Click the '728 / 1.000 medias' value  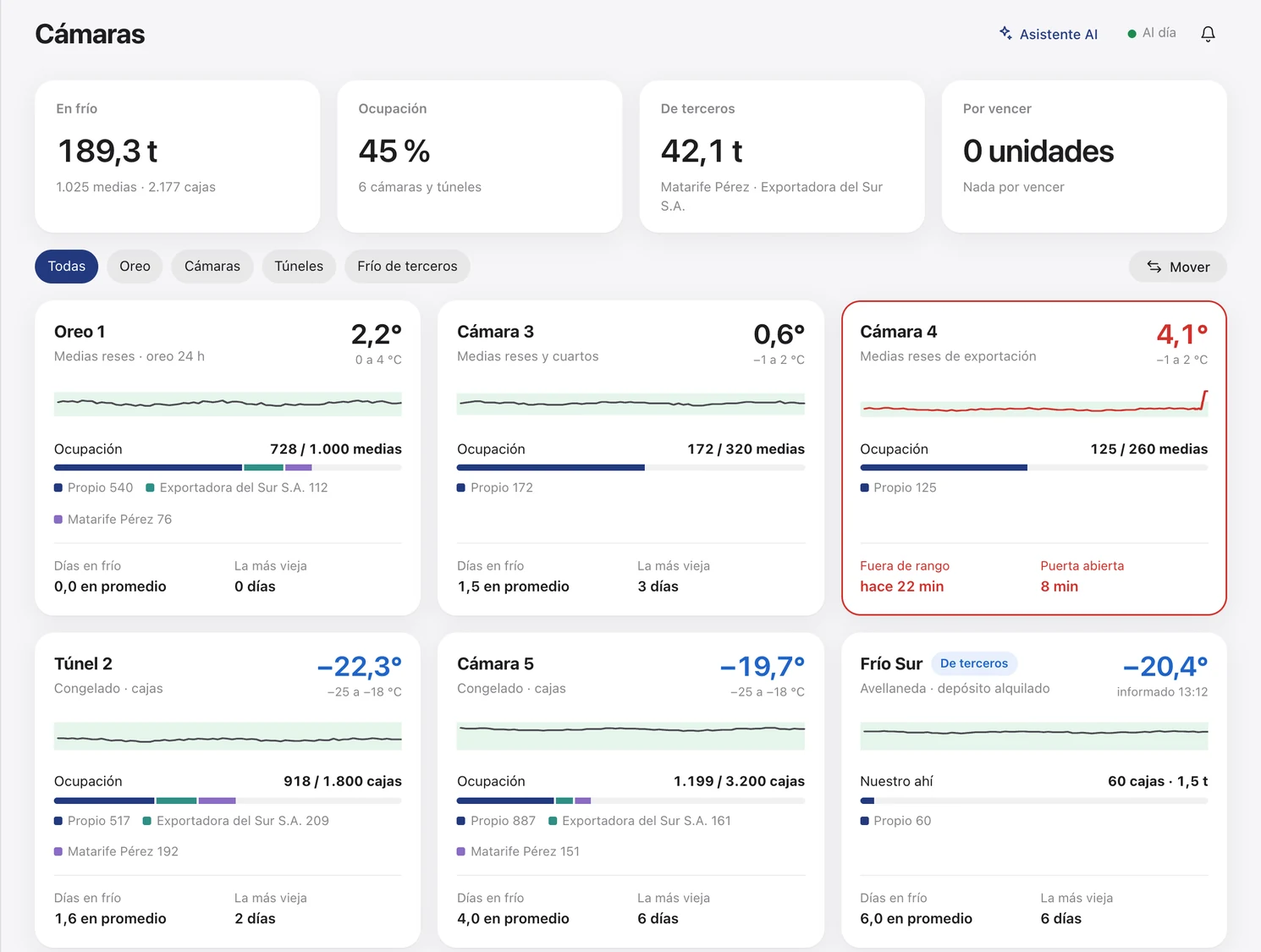(336, 449)
